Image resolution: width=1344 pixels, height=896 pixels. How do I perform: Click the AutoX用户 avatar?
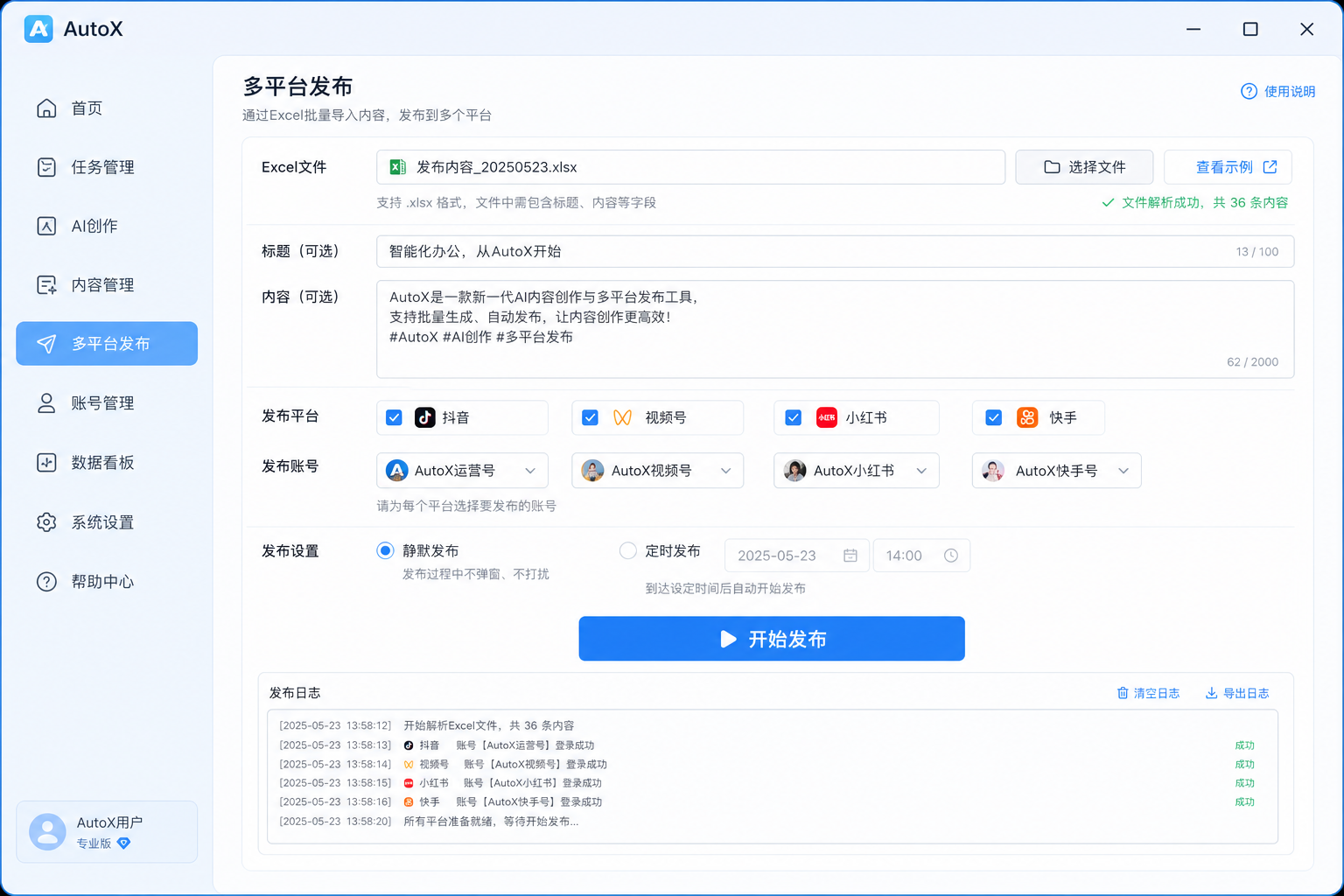pos(48,831)
